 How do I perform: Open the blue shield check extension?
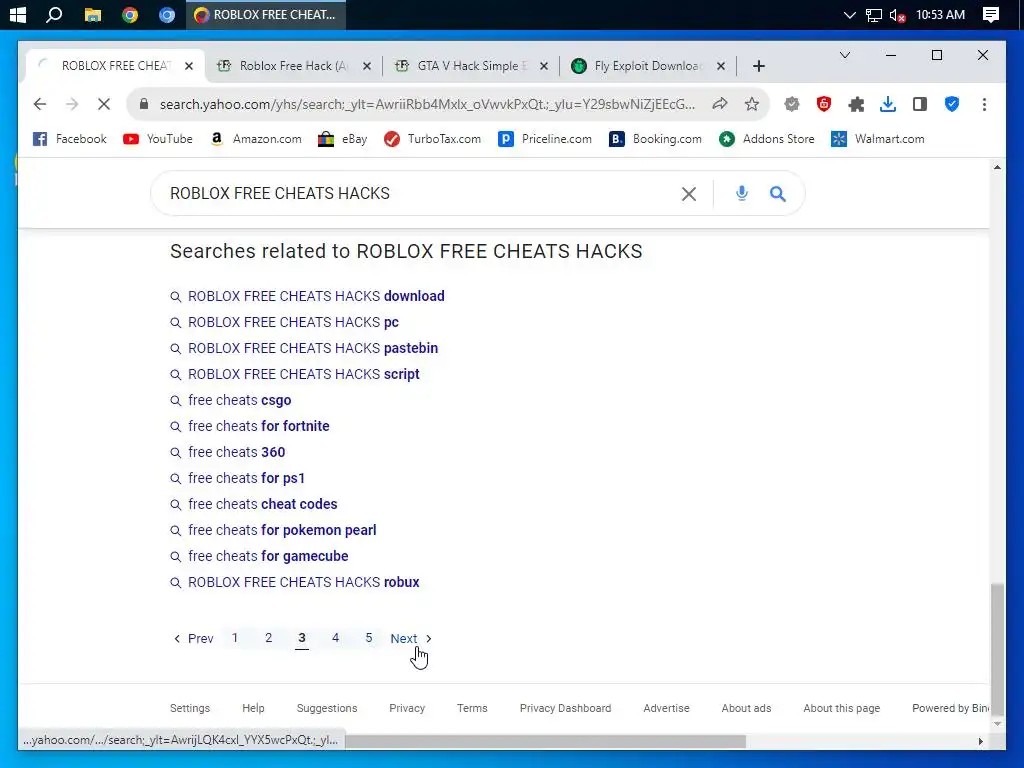pyautogui.click(x=952, y=104)
